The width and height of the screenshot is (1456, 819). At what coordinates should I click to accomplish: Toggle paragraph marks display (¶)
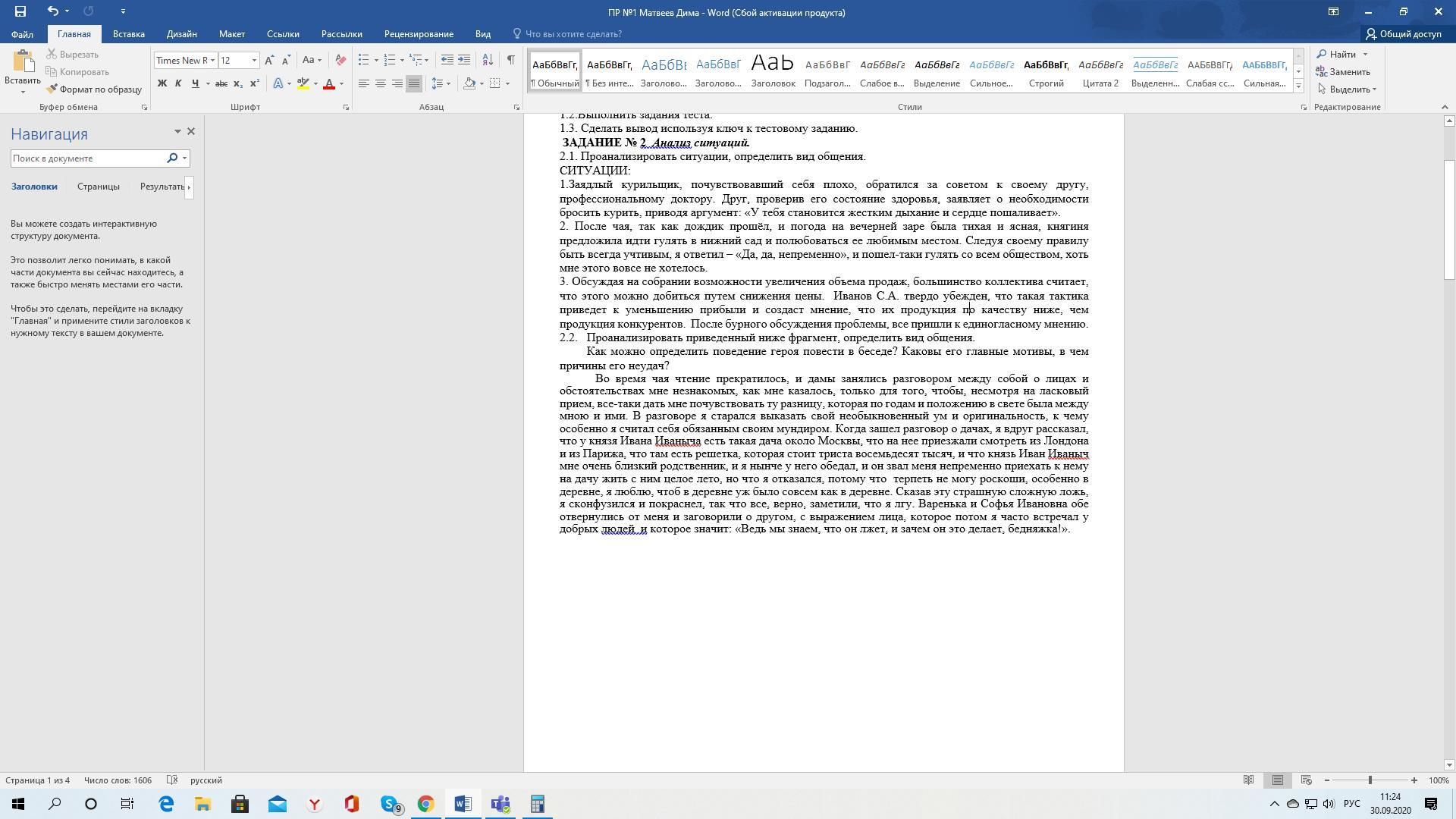pyautogui.click(x=510, y=60)
